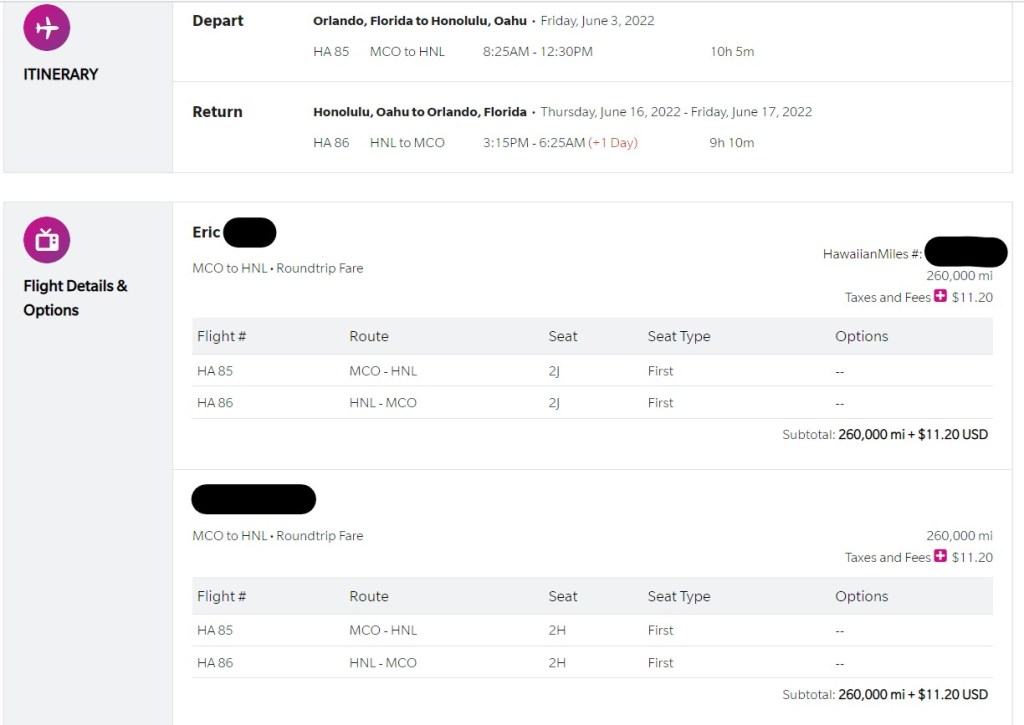Click the redacted second passenger name
The width and height of the screenshot is (1024, 725).
click(253, 498)
